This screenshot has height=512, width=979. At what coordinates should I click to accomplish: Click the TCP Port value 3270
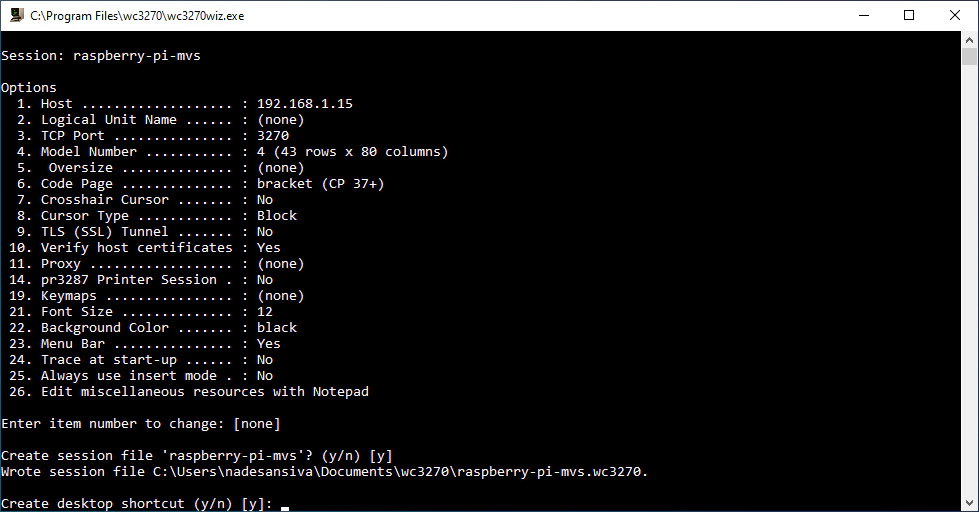[x=273, y=135]
